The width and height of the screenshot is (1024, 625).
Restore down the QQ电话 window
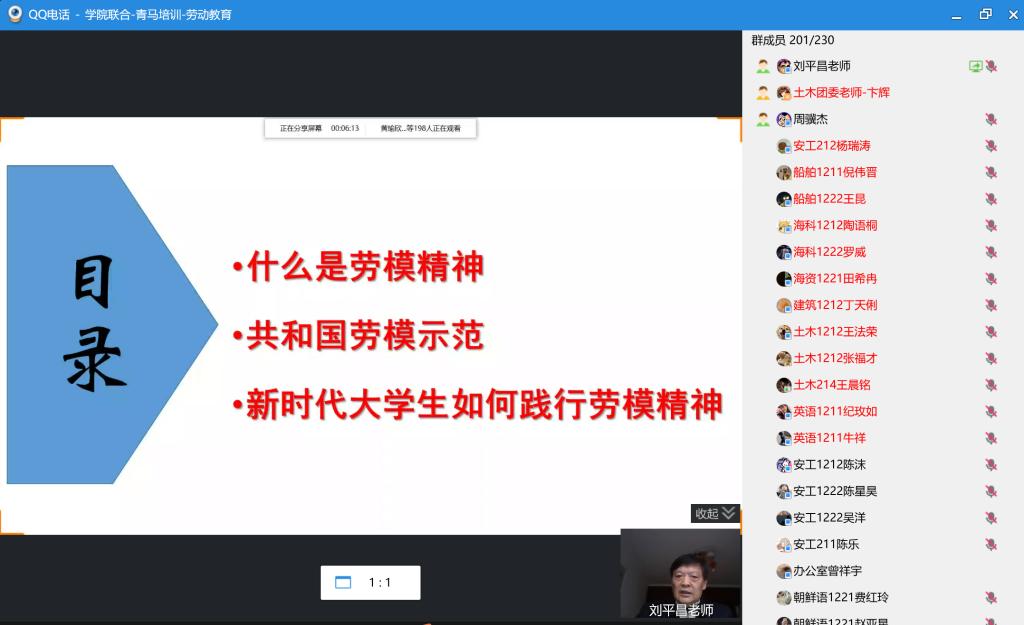985,14
